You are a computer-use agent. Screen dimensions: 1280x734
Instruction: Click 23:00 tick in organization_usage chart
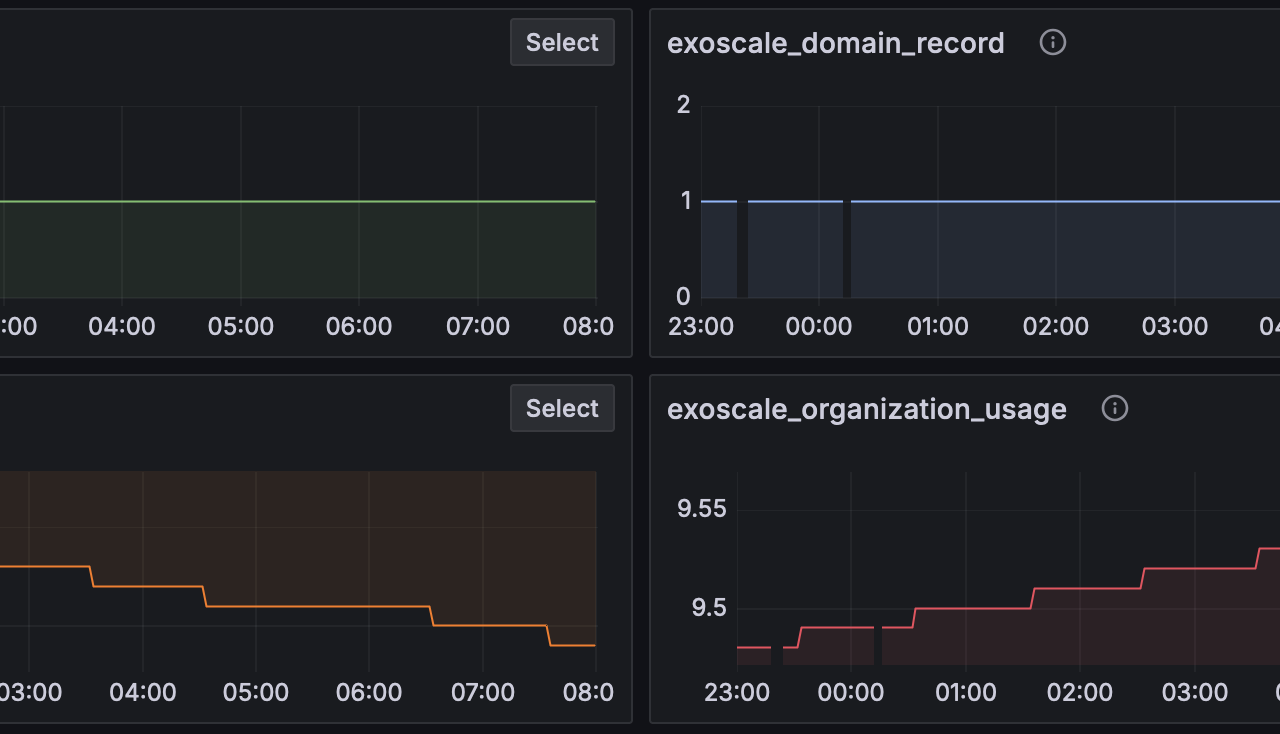pyautogui.click(x=737, y=692)
